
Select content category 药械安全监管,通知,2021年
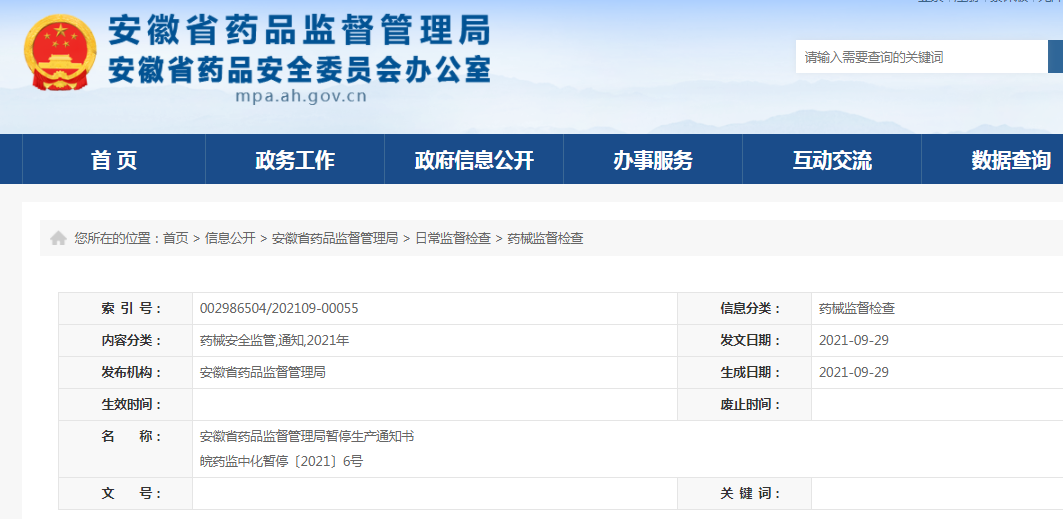click(275, 341)
